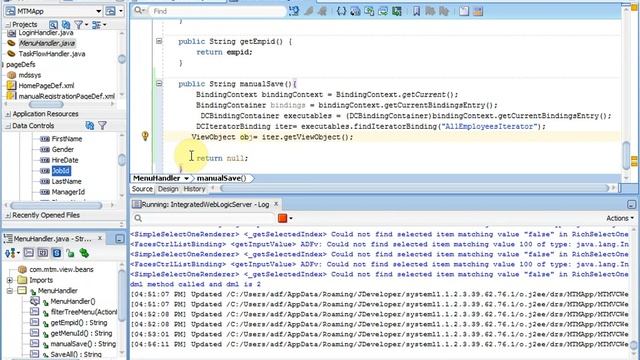The image size is (640, 360).
Task: Click the Find field in code editor
Action: point(218,11)
